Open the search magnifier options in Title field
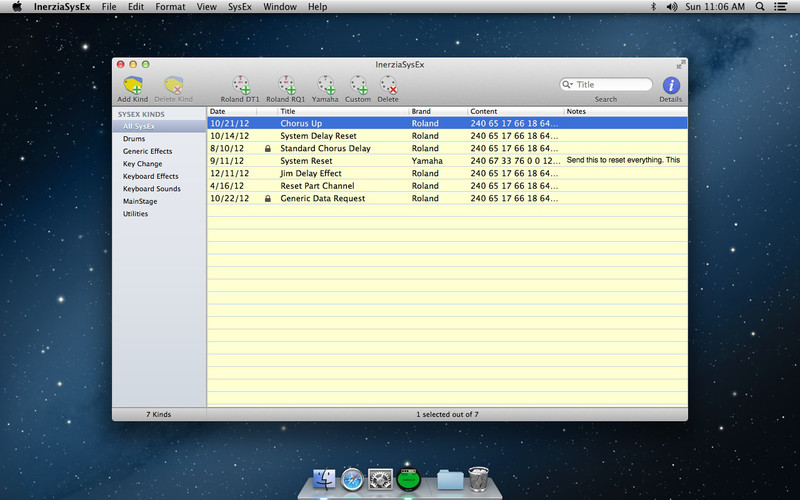 (x=567, y=85)
